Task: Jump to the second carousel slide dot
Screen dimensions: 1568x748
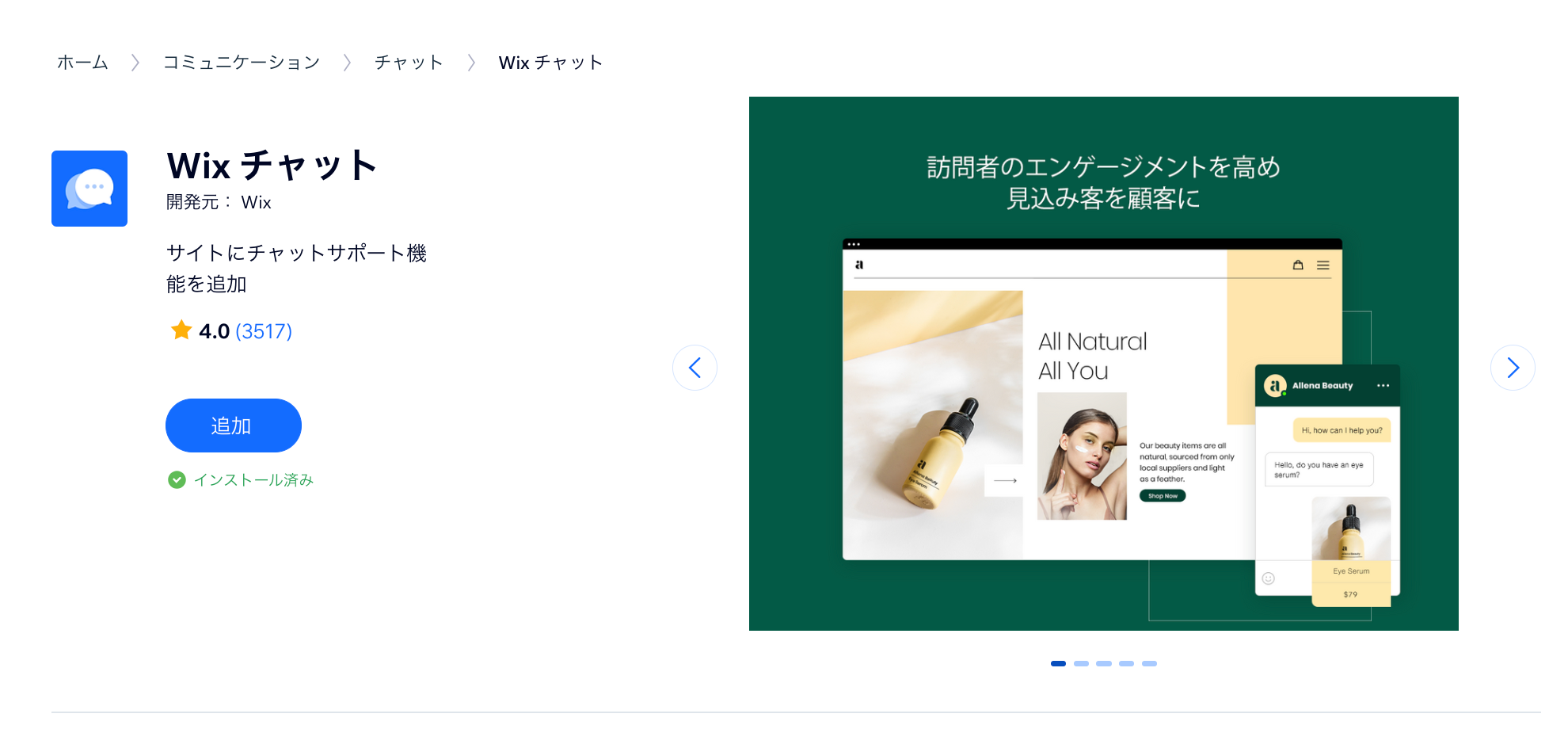Action: (x=1081, y=663)
